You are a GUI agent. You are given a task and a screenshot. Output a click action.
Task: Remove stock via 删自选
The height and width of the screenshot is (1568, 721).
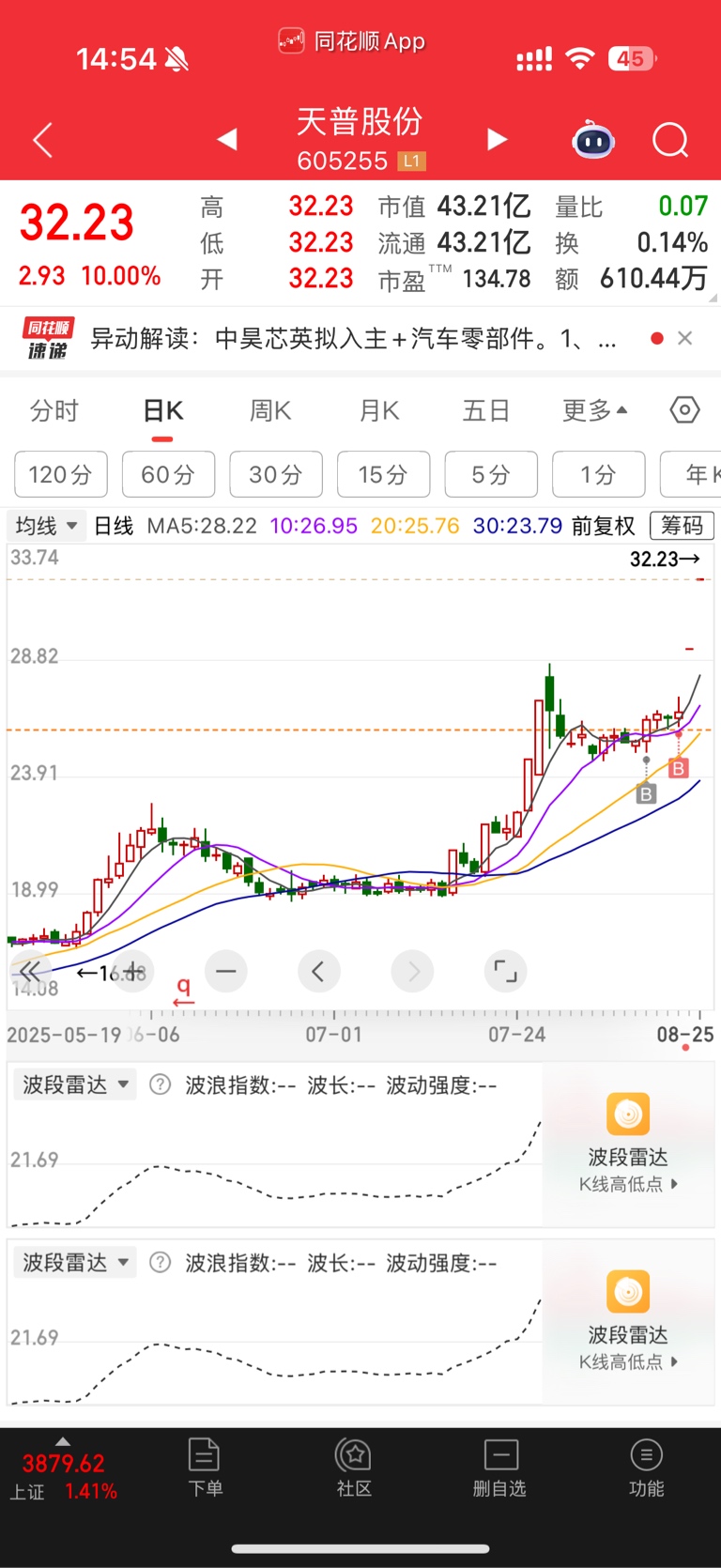(x=500, y=1468)
